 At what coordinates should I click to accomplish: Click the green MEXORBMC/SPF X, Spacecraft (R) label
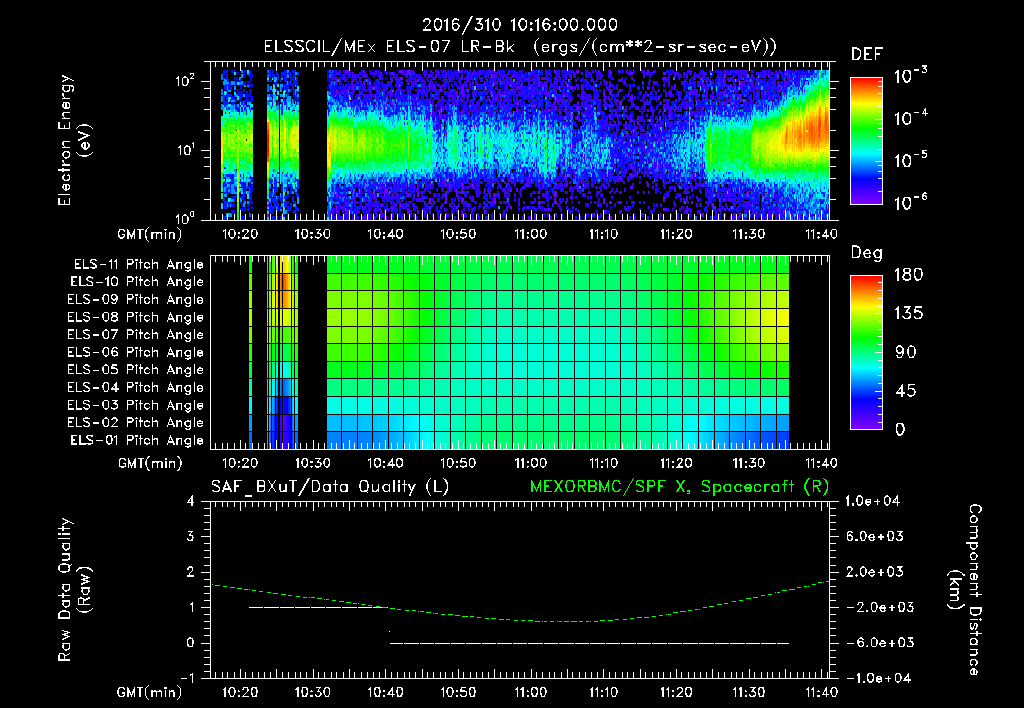679,487
